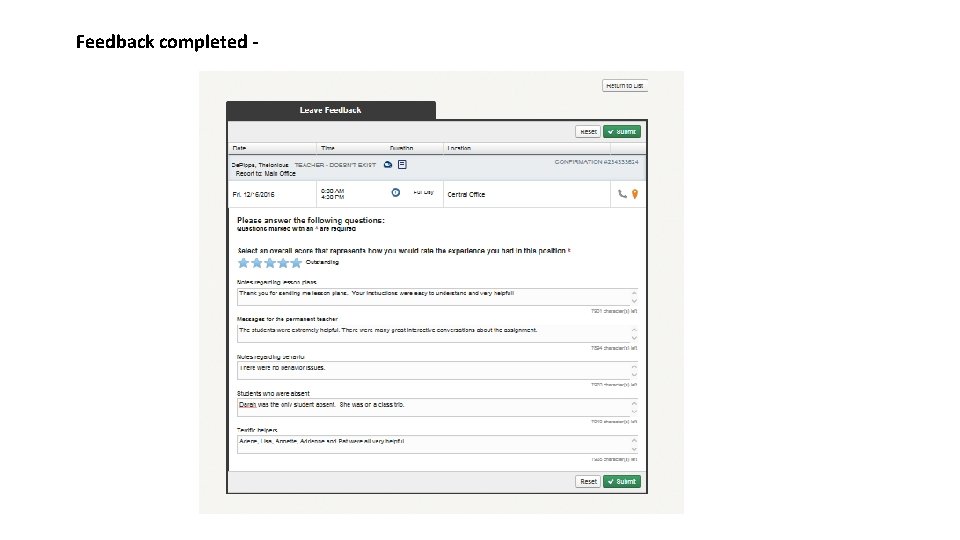Screen dimensions: 960x540
Task: Click the Date column header
Action: pyautogui.click(x=239, y=148)
